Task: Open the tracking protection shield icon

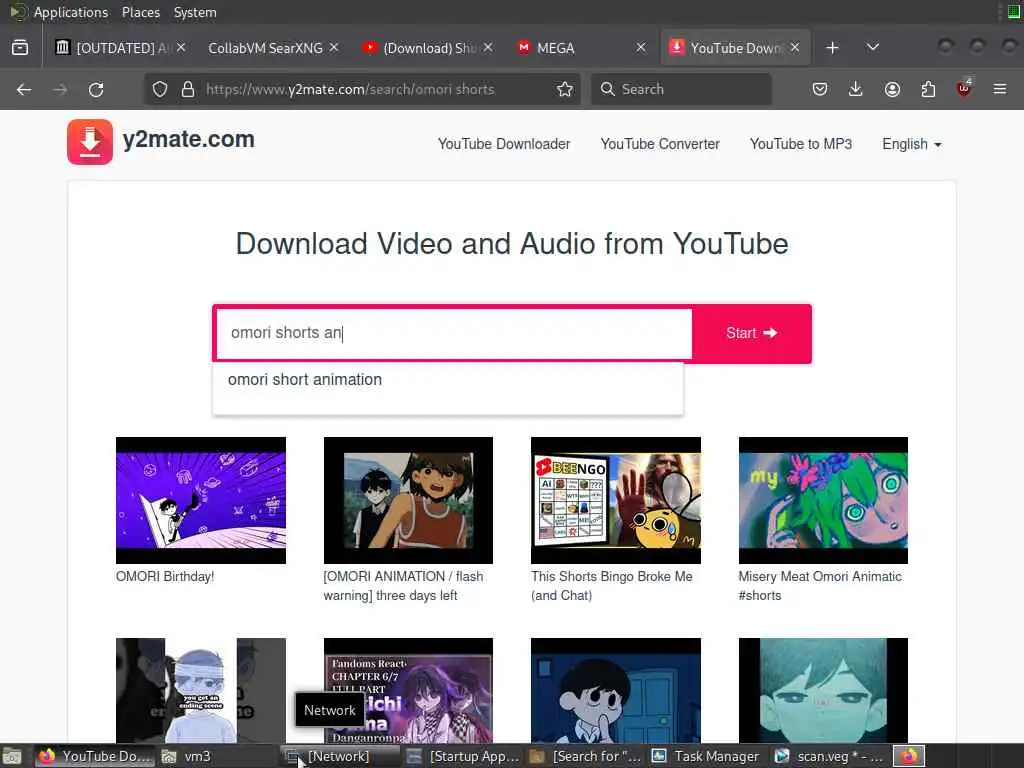Action: tap(160, 89)
